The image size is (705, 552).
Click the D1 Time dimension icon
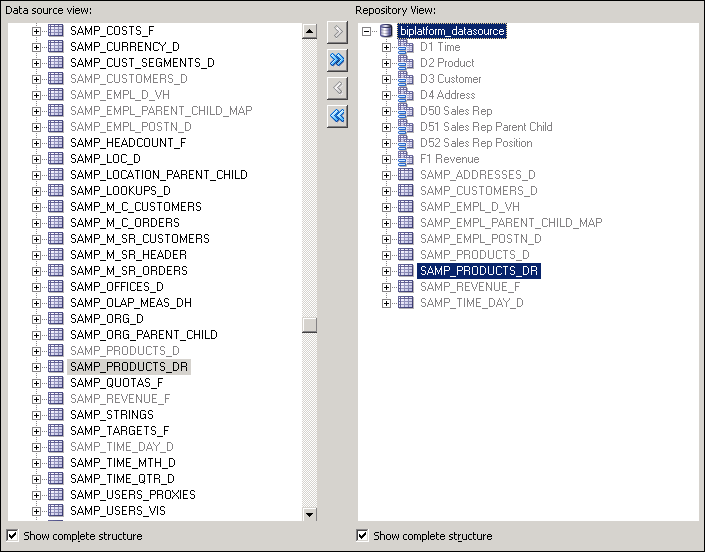pos(406,47)
